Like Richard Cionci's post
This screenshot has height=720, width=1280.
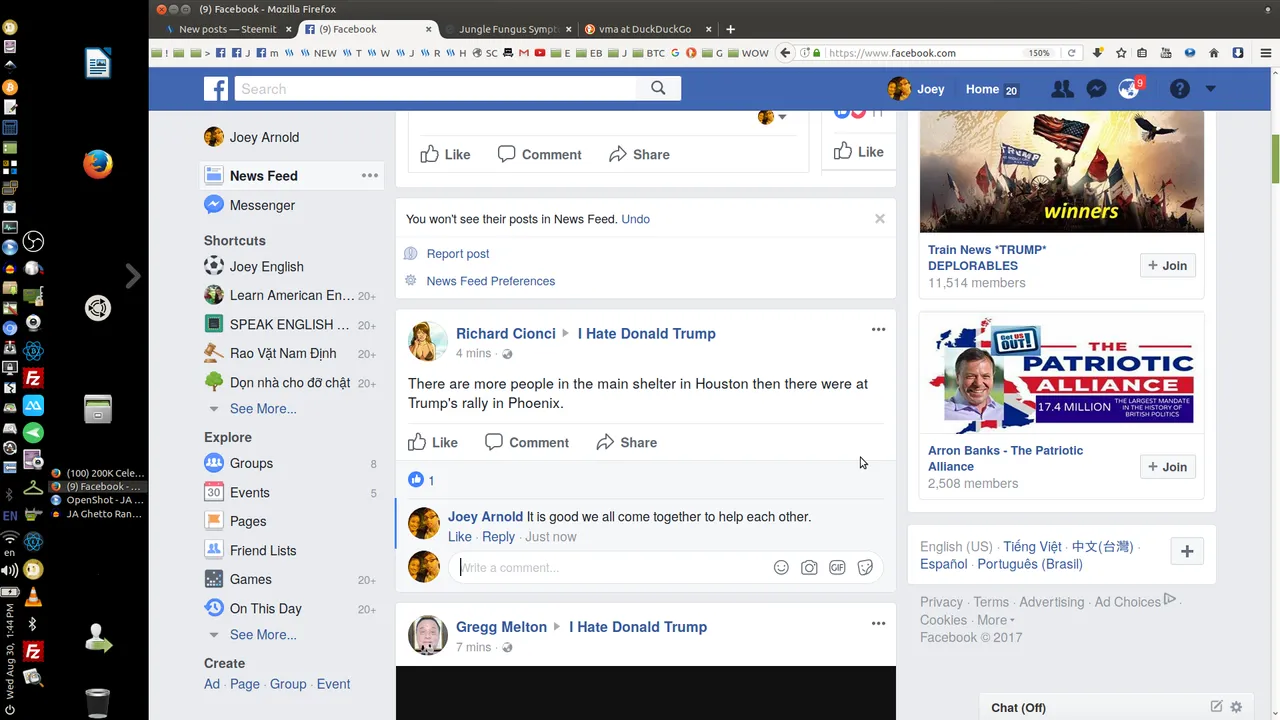tap(433, 443)
